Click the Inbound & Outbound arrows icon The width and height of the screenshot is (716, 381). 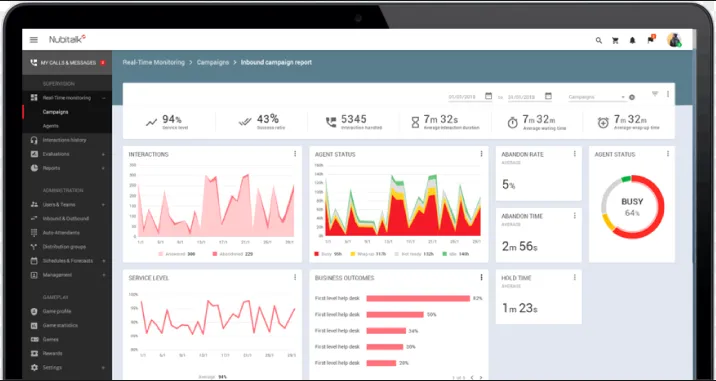[34, 219]
